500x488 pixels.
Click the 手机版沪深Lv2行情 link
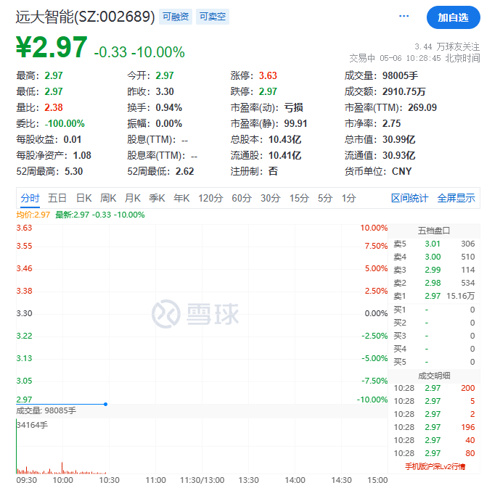[x=435, y=466]
